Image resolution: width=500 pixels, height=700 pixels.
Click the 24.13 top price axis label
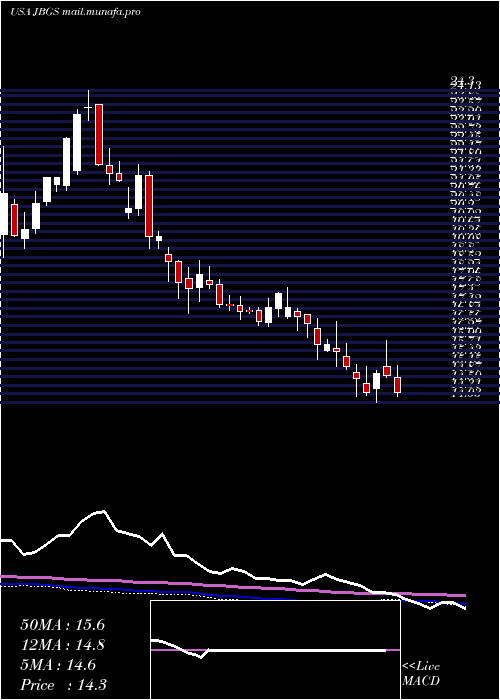[465, 83]
